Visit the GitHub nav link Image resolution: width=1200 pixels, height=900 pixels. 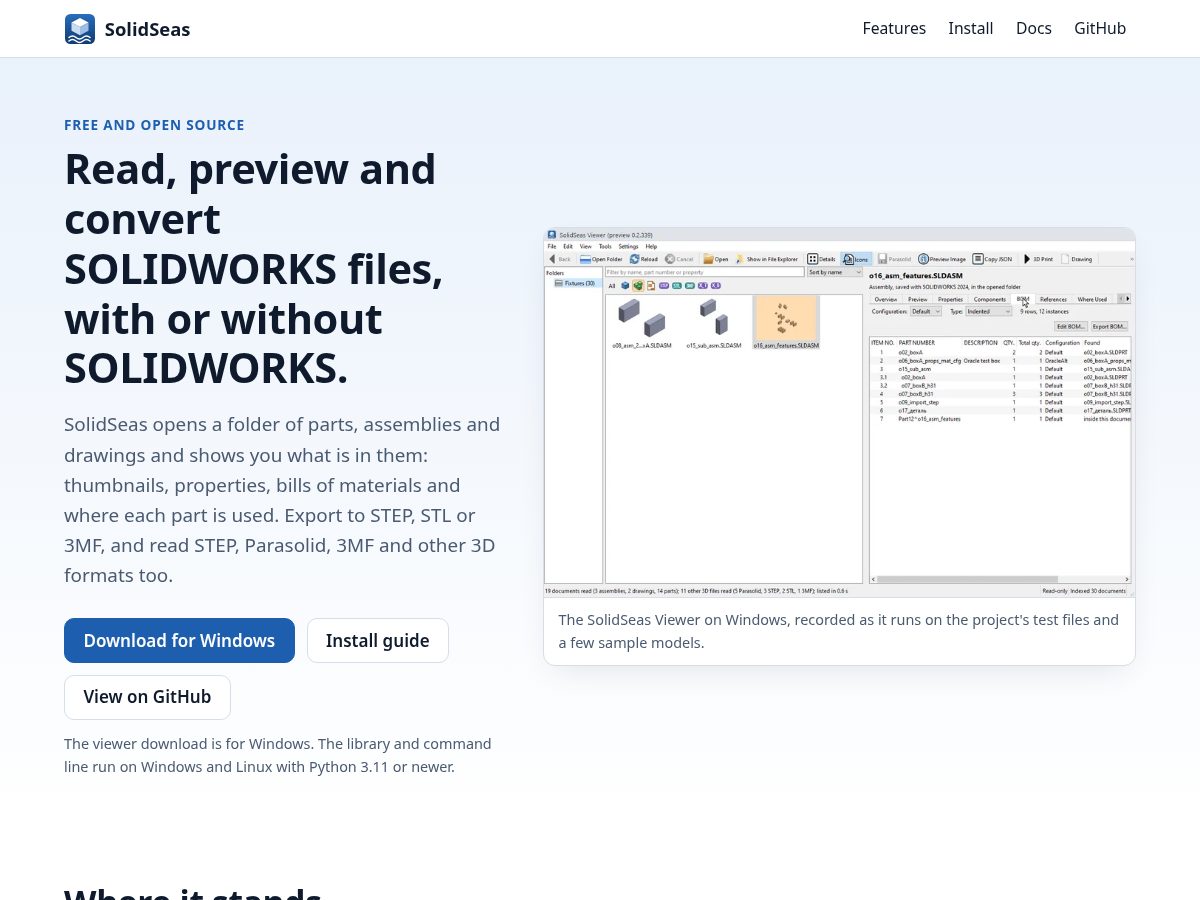coord(1100,28)
